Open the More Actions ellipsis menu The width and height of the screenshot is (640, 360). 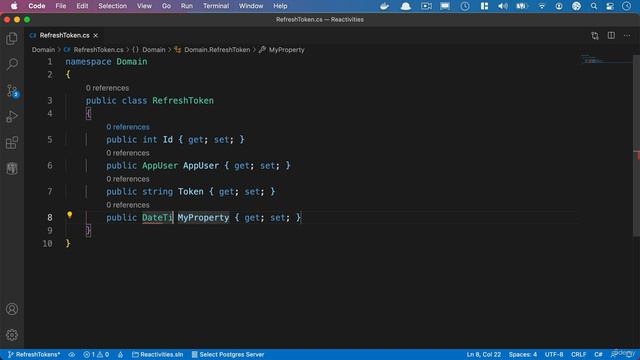(627, 36)
